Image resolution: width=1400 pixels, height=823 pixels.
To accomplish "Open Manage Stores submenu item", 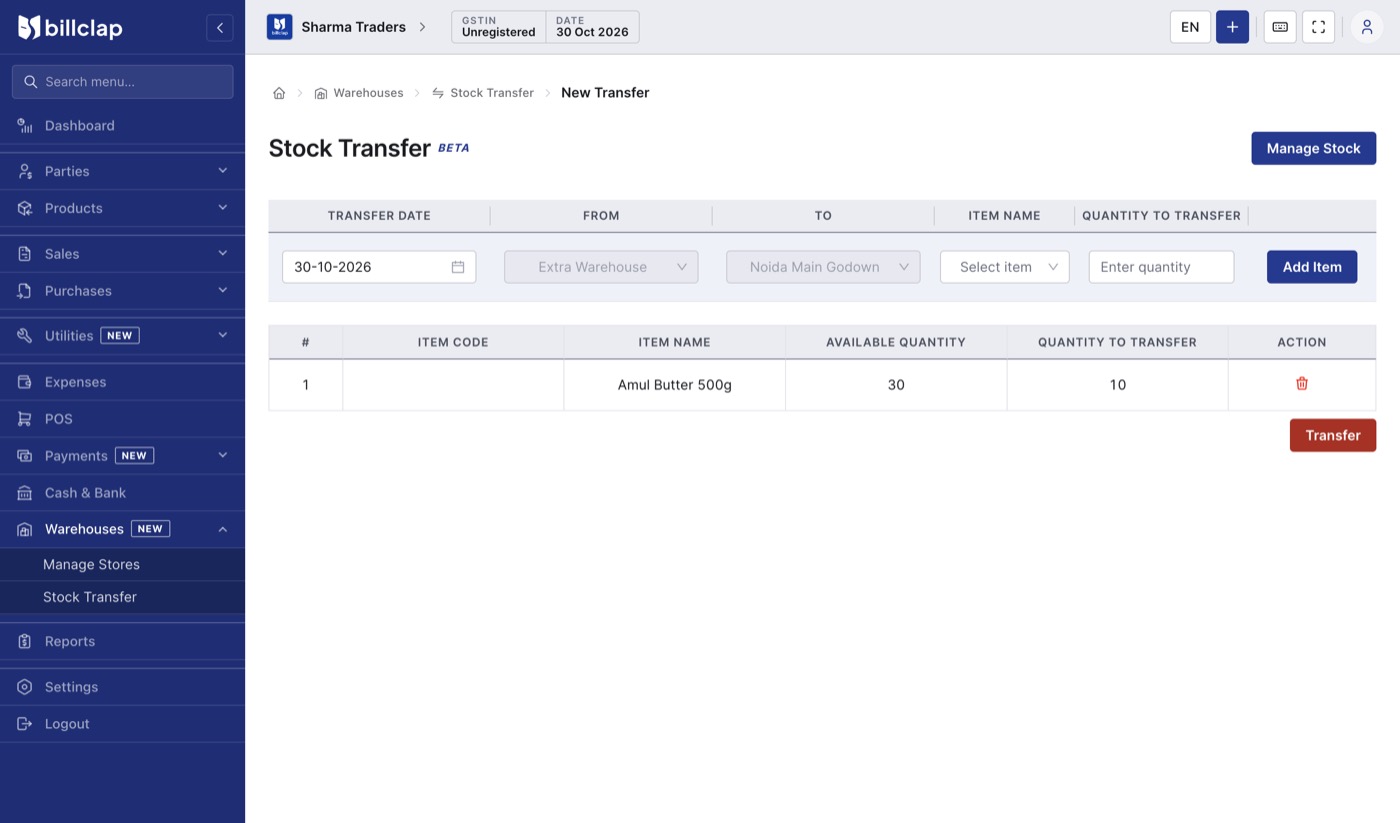I will [122, 564].
